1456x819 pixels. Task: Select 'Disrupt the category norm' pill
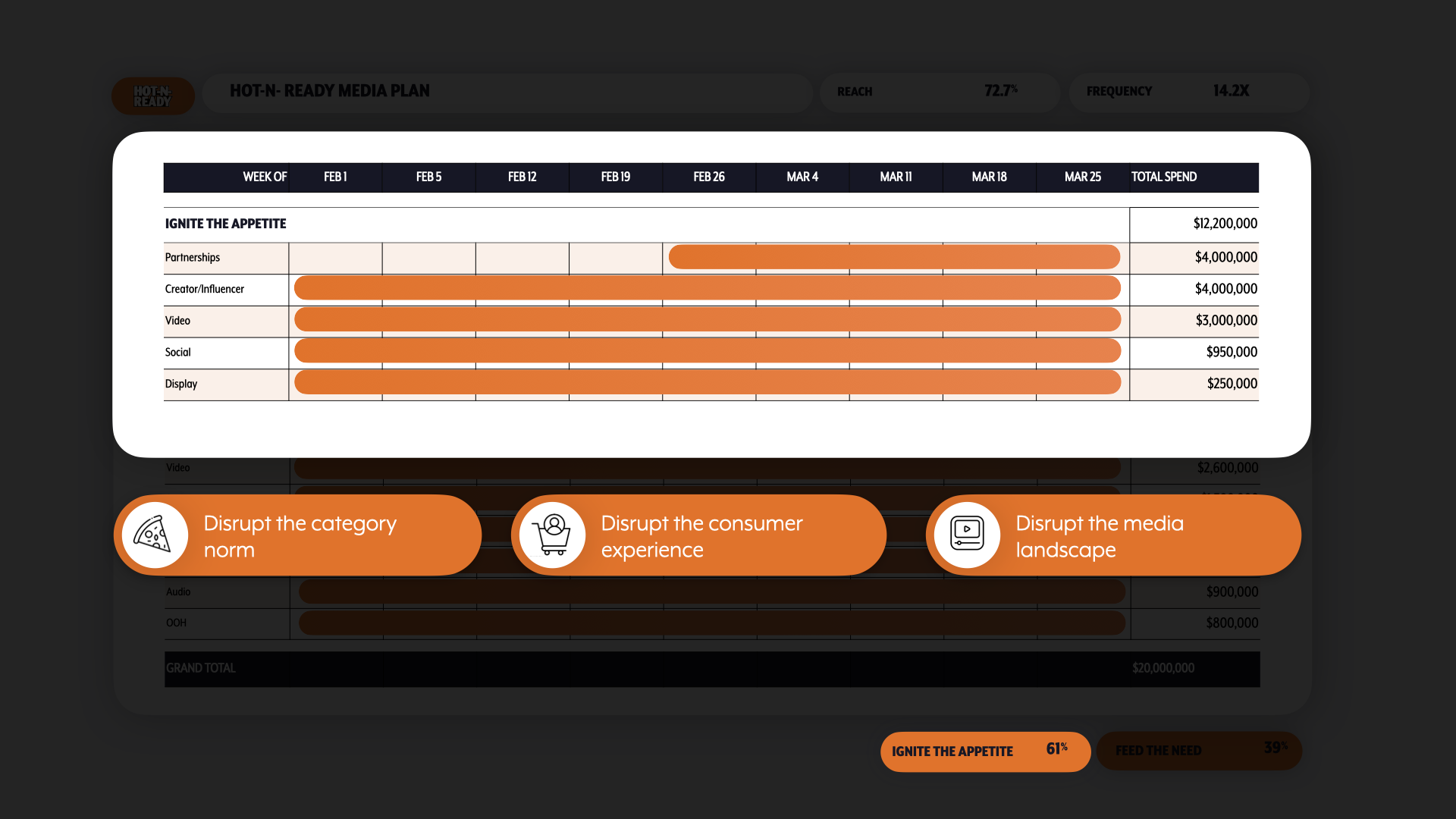click(298, 535)
